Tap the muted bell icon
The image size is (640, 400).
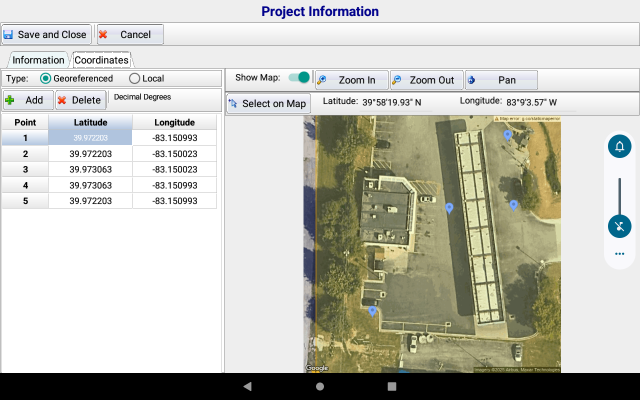click(x=619, y=226)
